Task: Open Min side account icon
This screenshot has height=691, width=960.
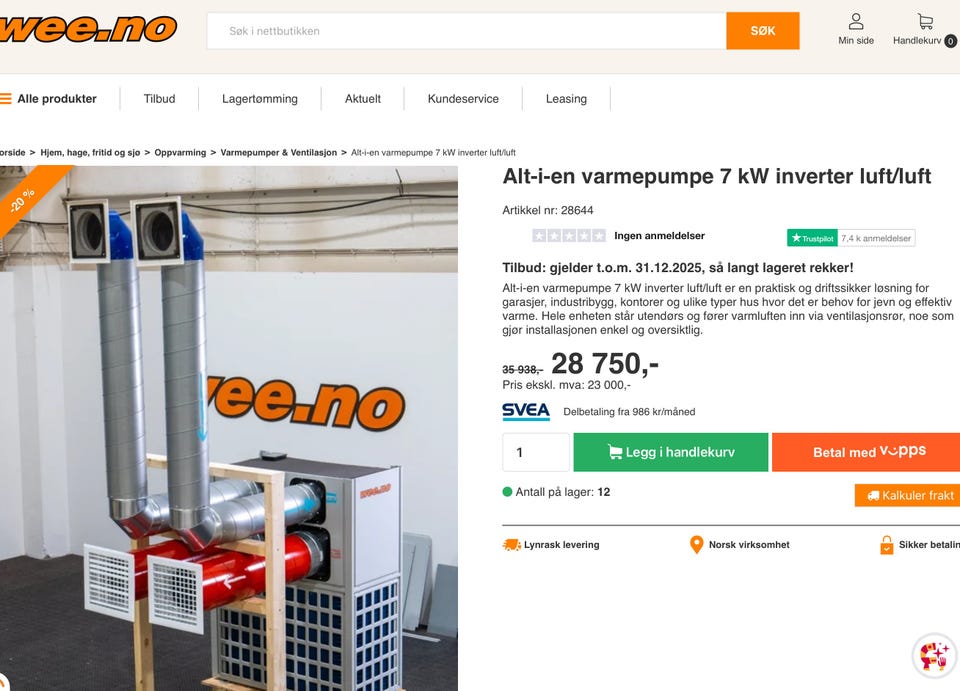Action: [856, 22]
